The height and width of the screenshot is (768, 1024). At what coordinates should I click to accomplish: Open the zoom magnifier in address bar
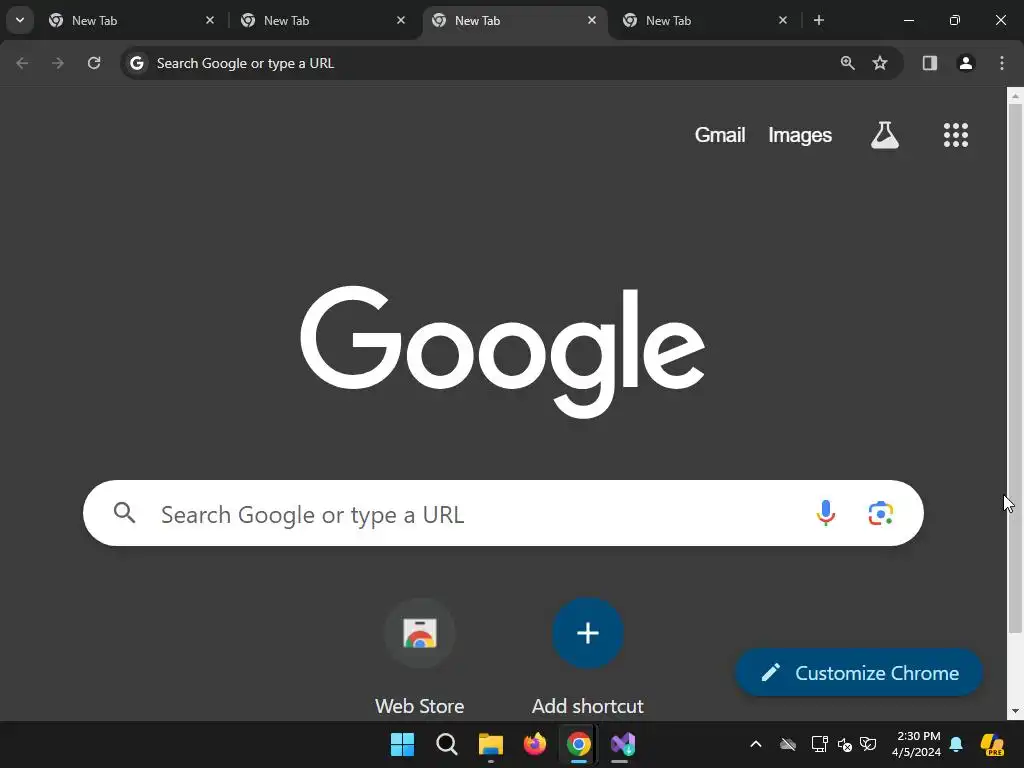click(x=848, y=63)
